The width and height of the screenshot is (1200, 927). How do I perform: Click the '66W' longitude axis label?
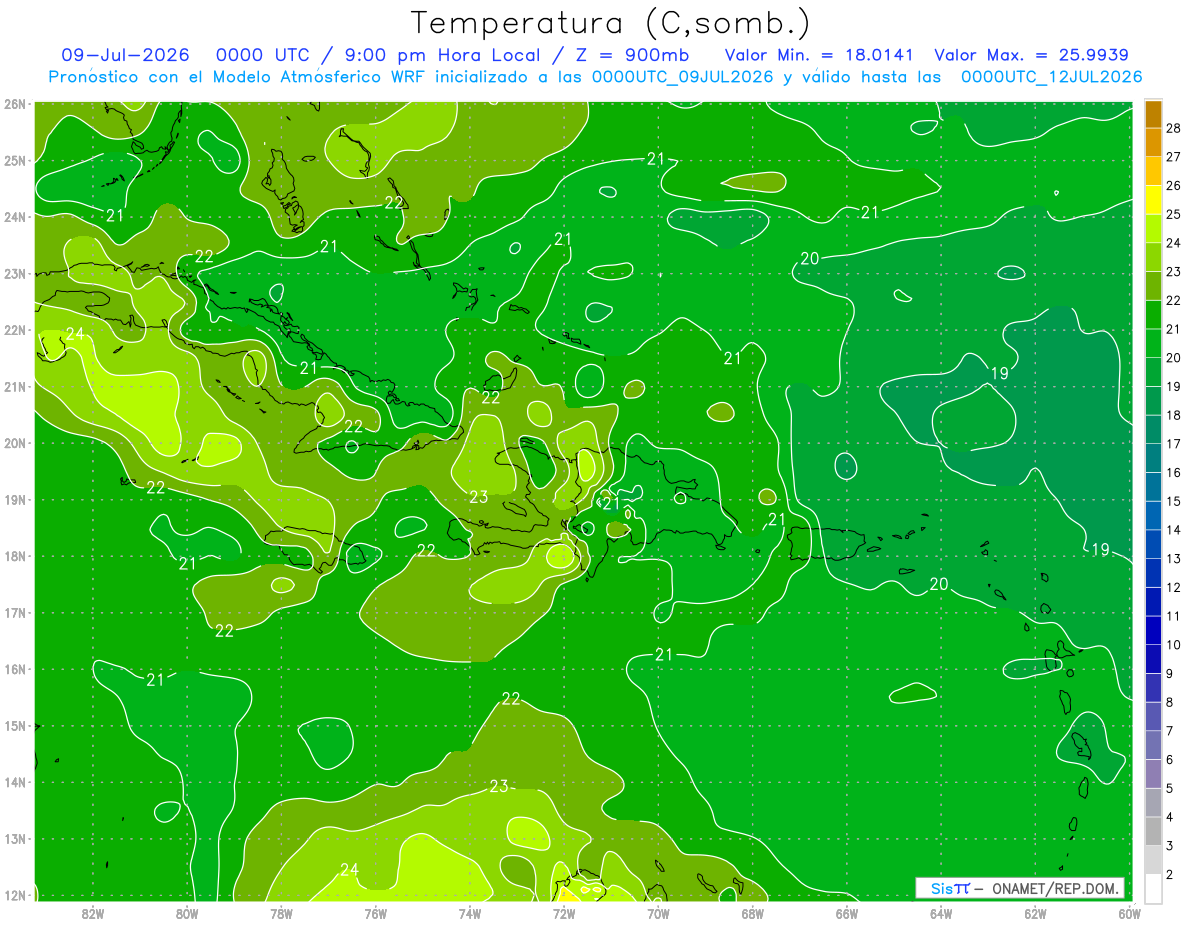[x=846, y=913]
